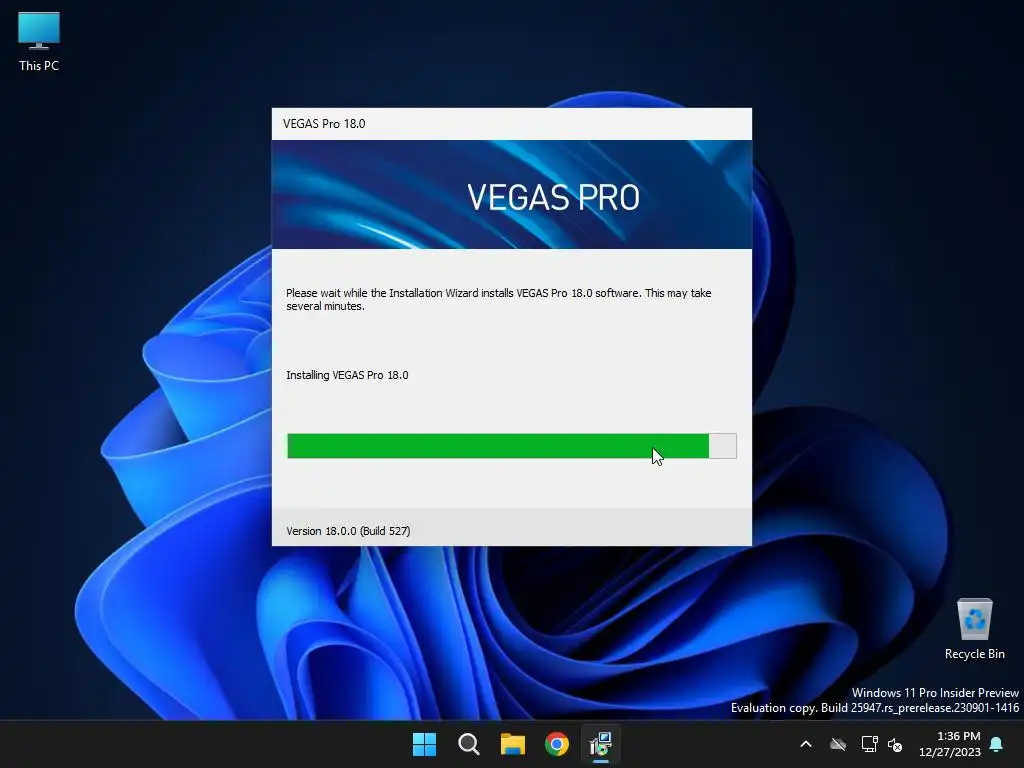Click the VEGAS Pro 18.0 title bar
This screenshot has height=768, width=1024.
click(512, 124)
